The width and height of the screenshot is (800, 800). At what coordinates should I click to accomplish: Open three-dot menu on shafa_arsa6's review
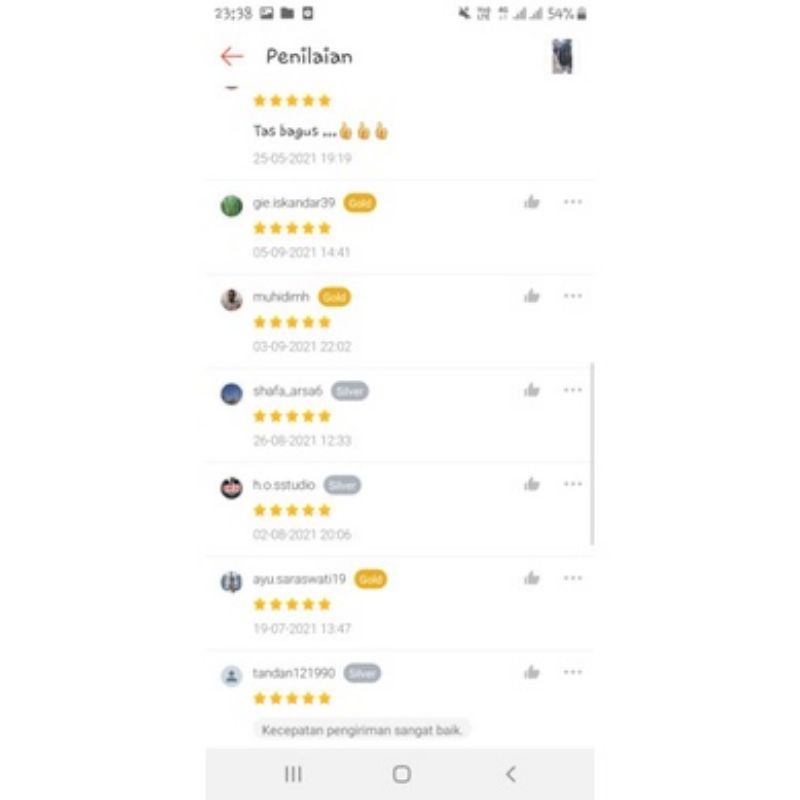(573, 390)
